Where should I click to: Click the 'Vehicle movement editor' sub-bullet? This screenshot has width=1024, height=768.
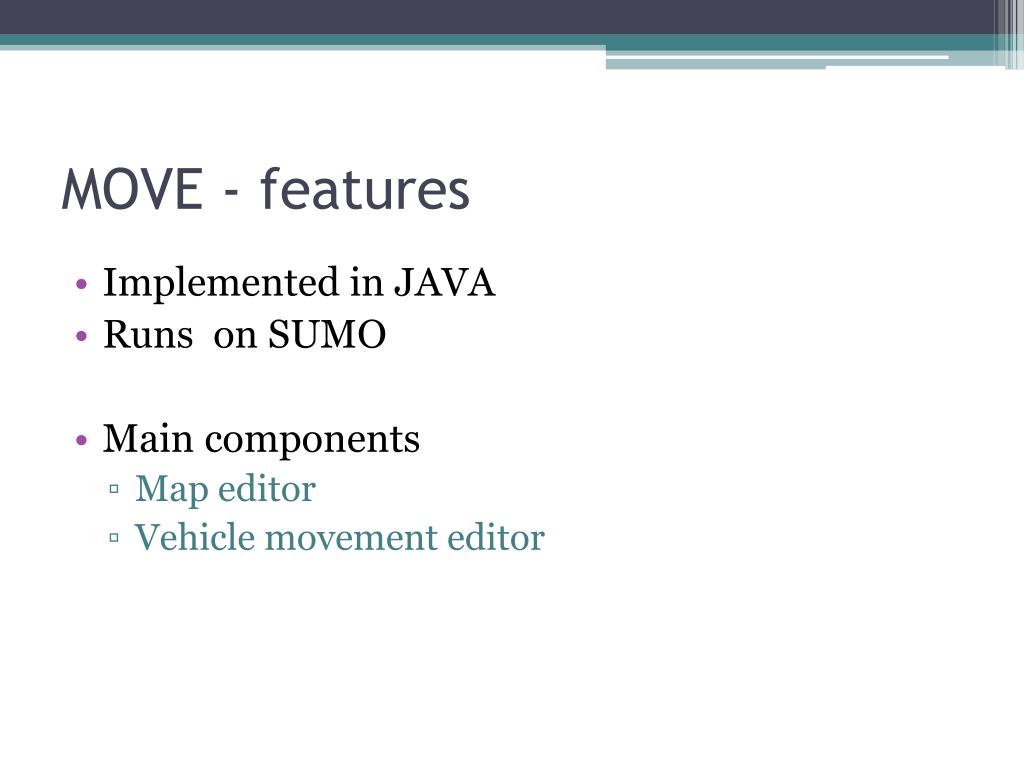tap(340, 537)
